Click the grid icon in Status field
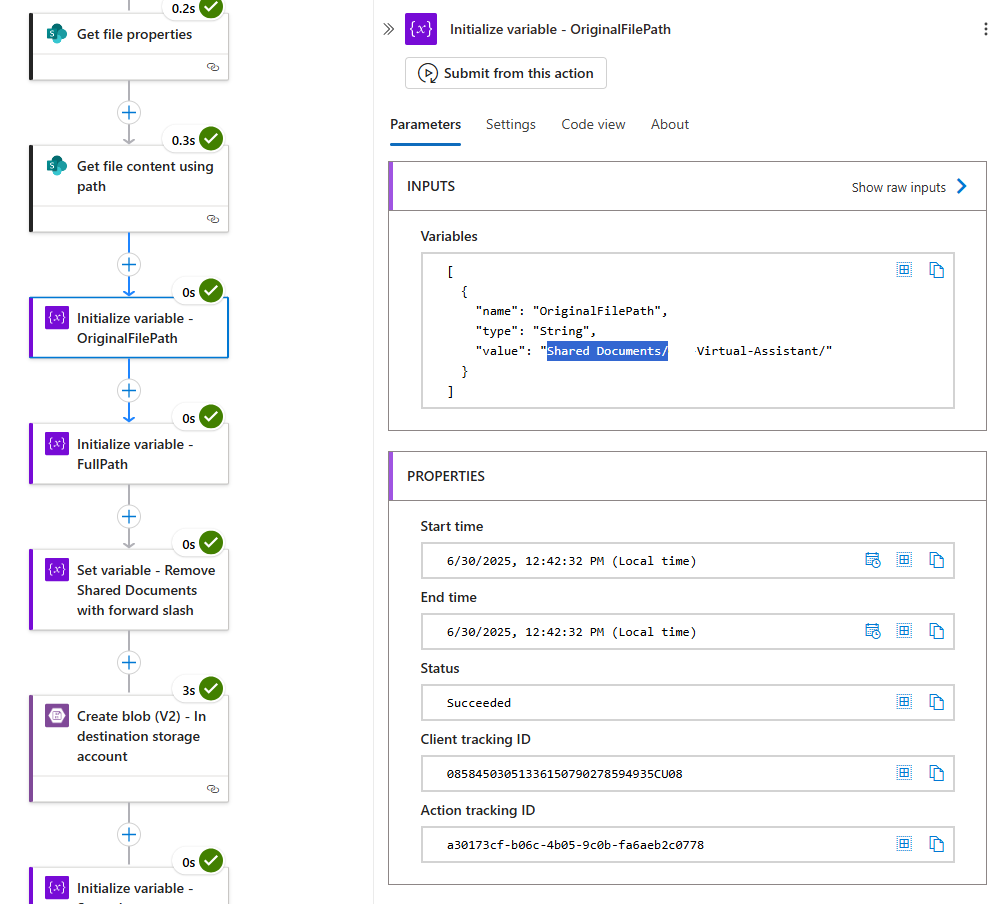The width and height of the screenshot is (1000, 904). click(904, 702)
